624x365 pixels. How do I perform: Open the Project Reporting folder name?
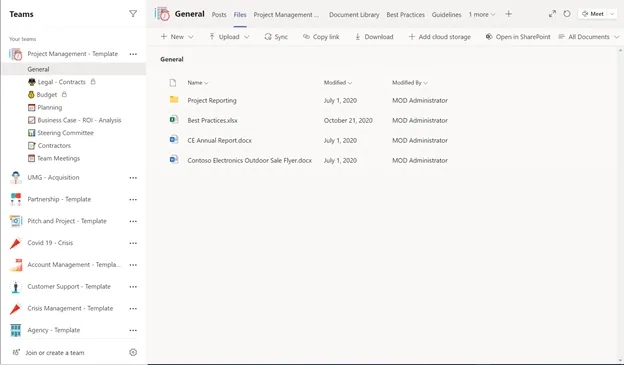click(212, 101)
